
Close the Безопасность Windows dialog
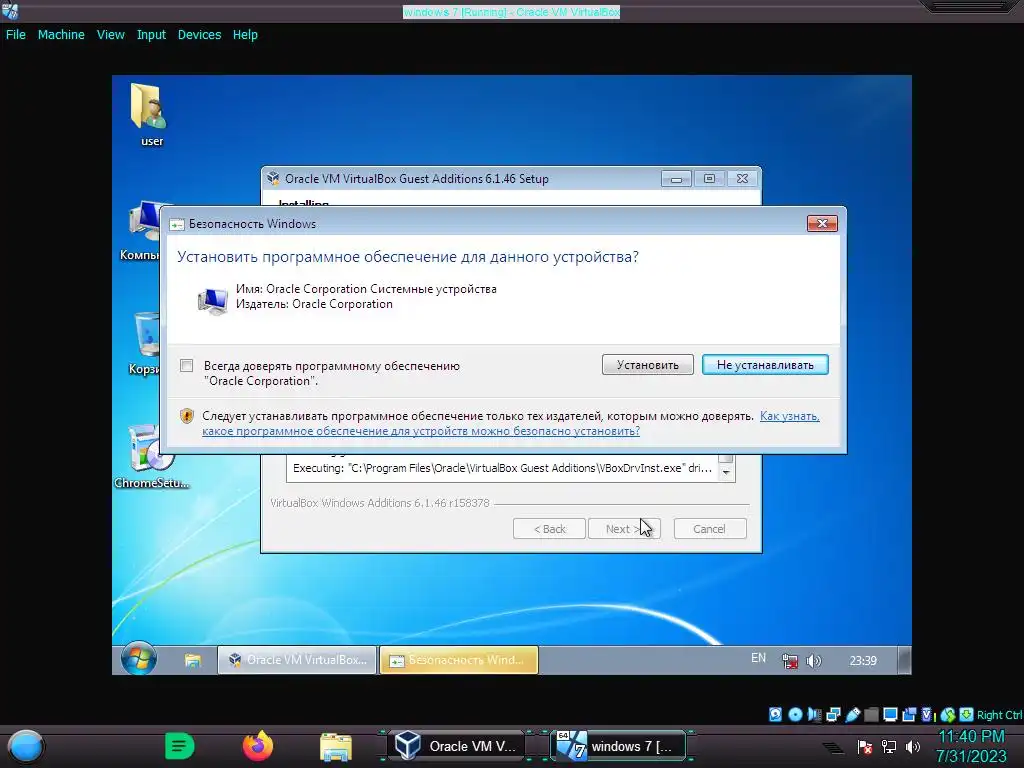pyautogui.click(x=822, y=223)
